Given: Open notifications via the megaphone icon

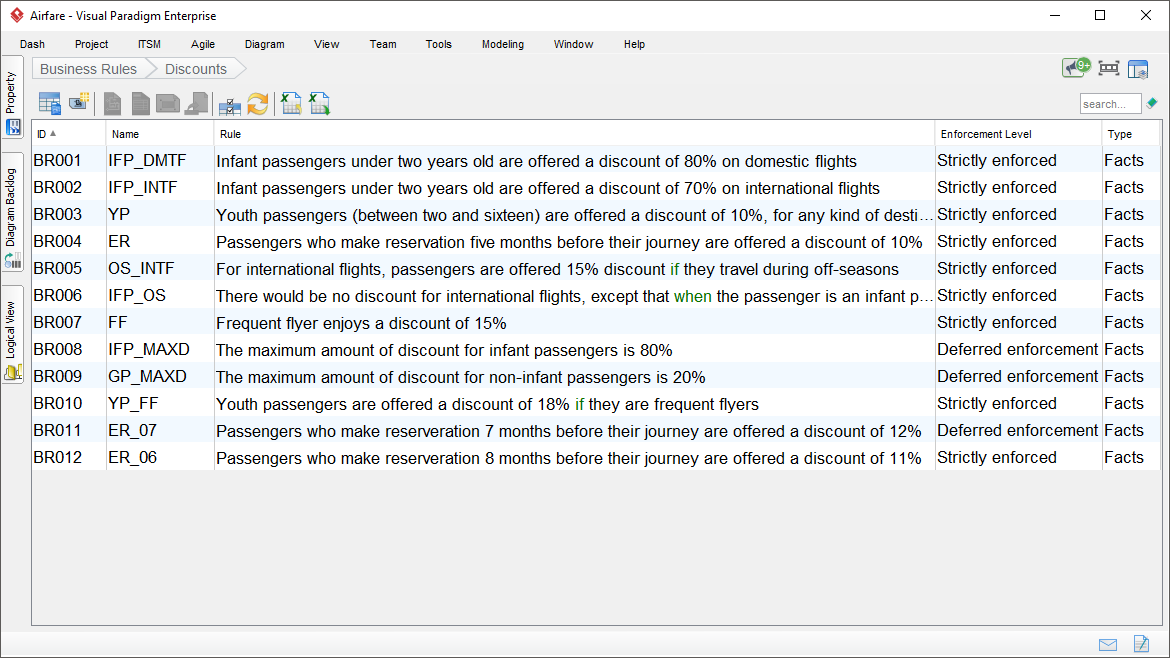Looking at the screenshot, I should click(x=1072, y=67).
